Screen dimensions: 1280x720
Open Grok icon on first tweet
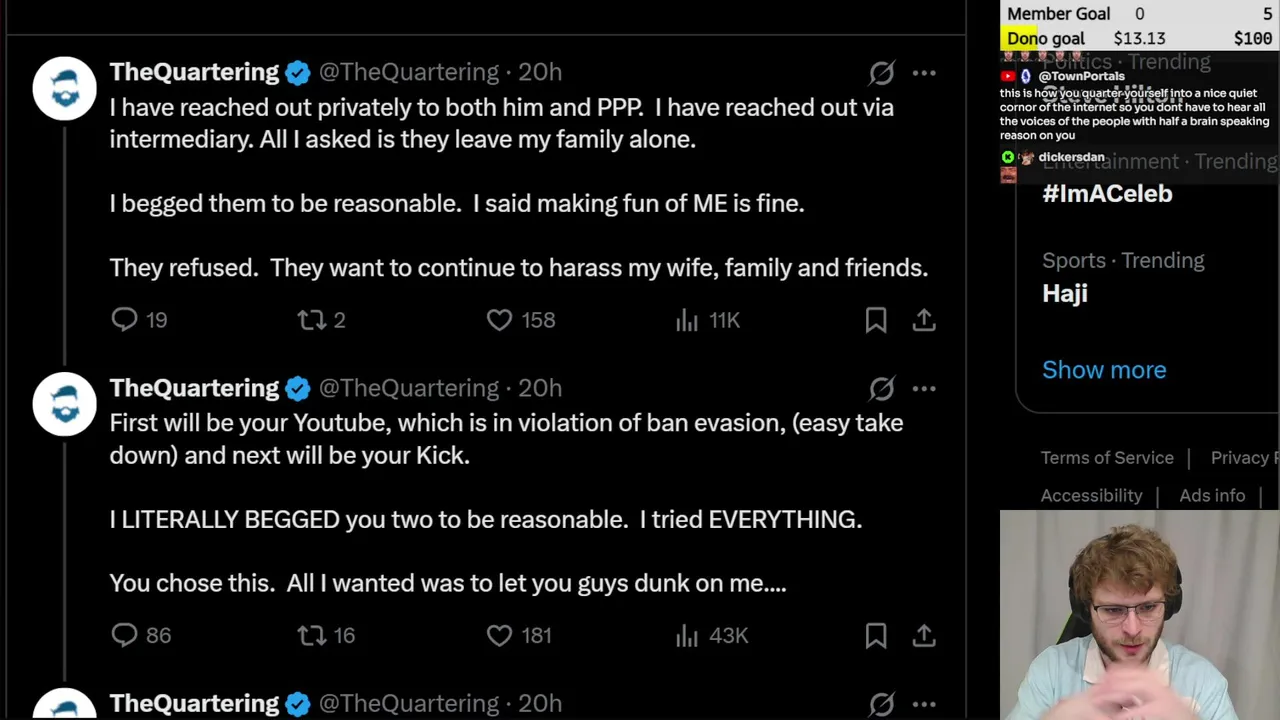[x=881, y=72]
